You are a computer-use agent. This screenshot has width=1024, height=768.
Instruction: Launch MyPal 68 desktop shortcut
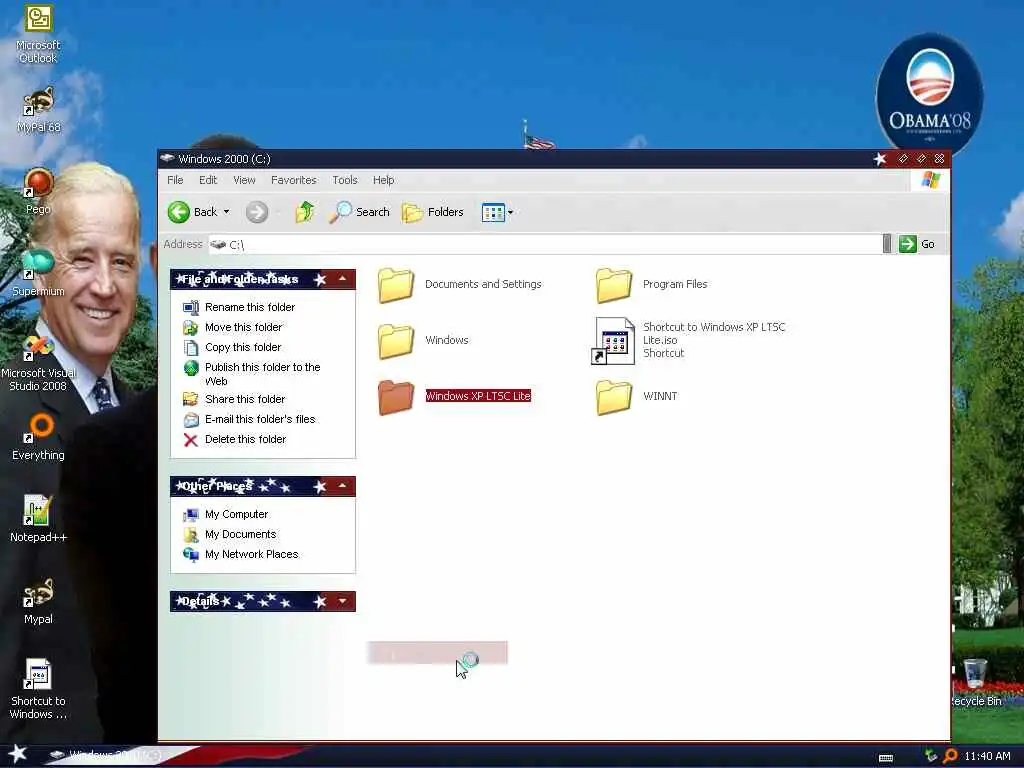(38, 110)
